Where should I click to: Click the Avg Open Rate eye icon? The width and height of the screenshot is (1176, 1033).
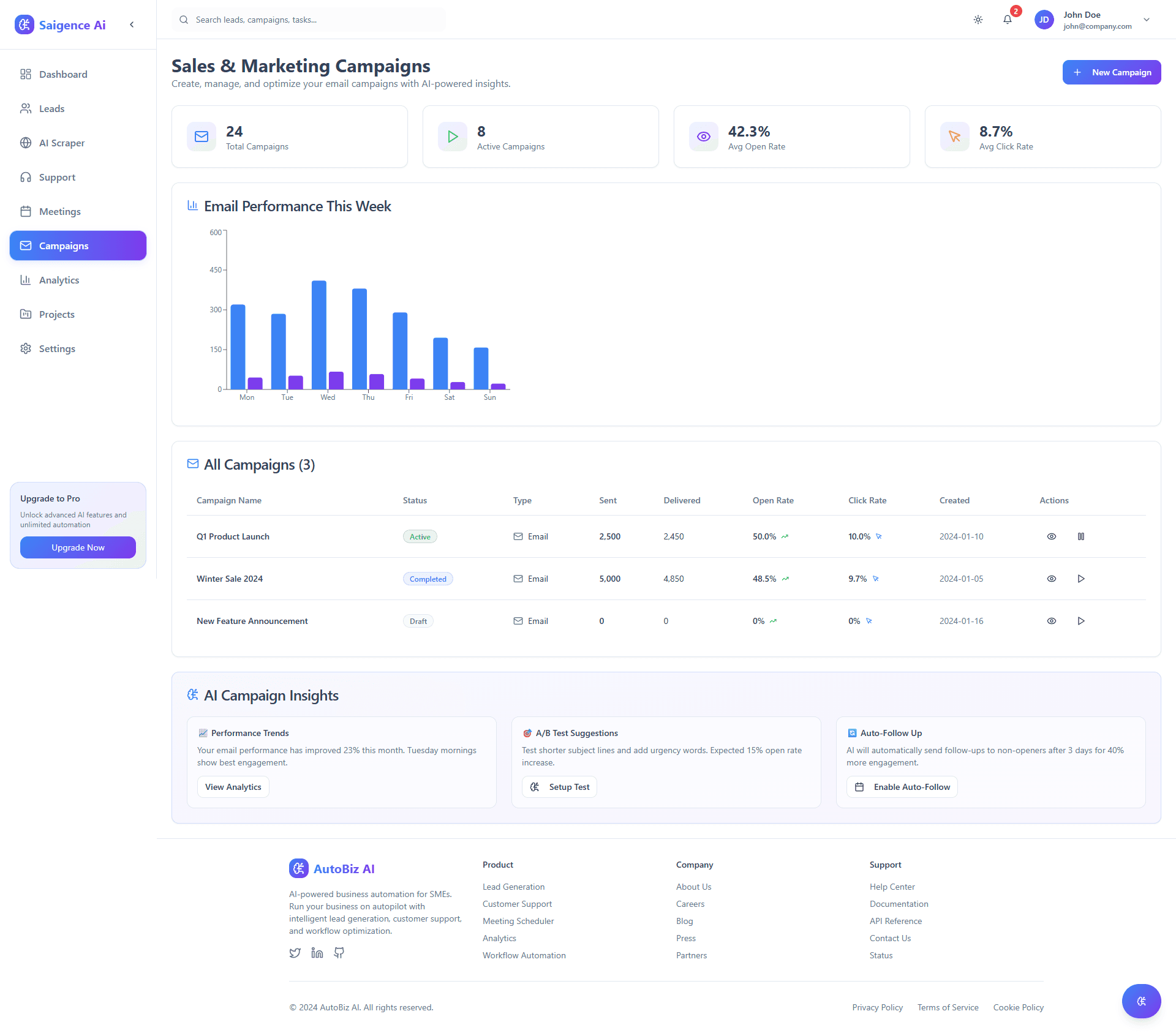(x=704, y=137)
